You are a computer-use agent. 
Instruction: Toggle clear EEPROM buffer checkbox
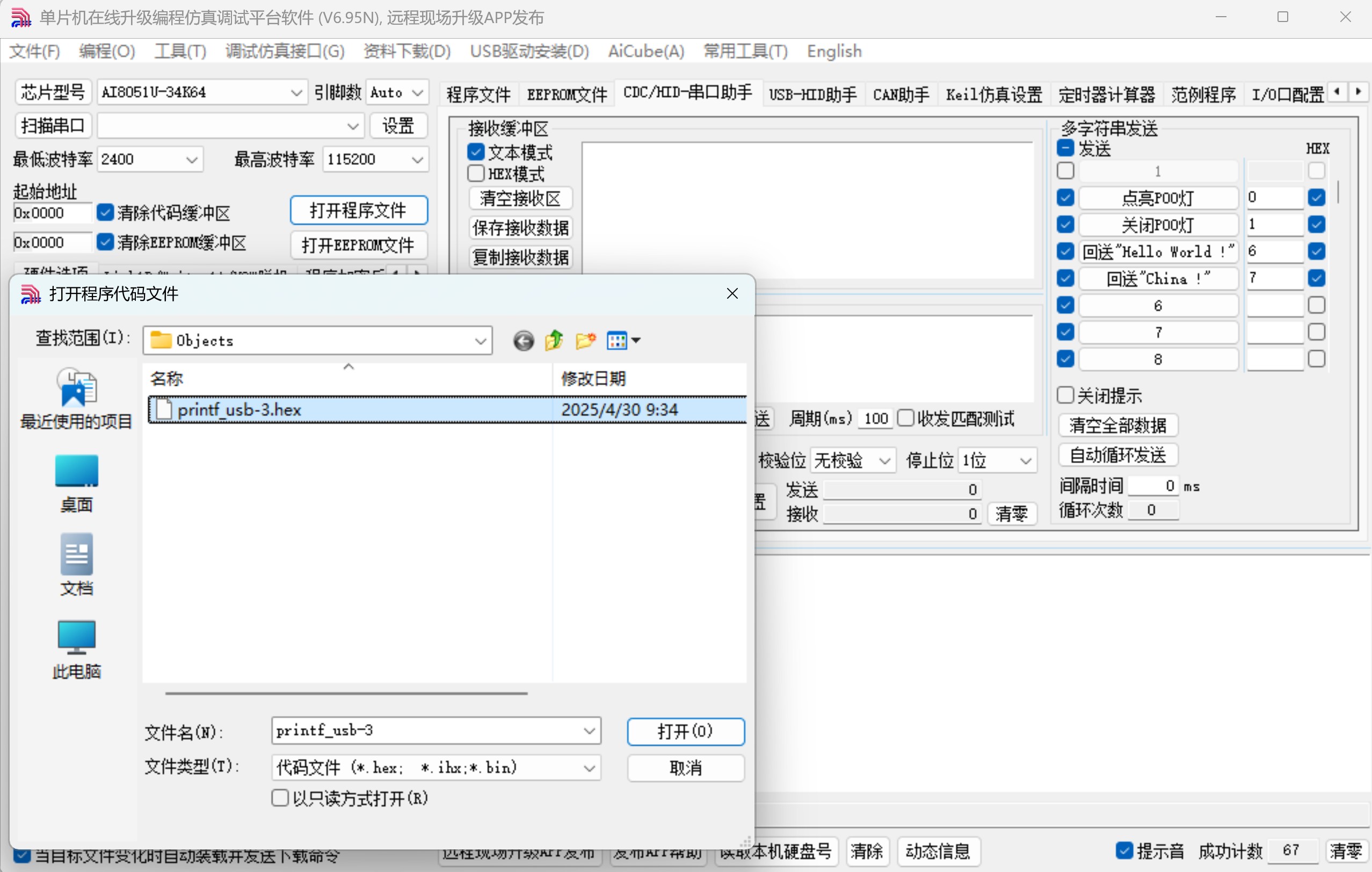(x=105, y=242)
